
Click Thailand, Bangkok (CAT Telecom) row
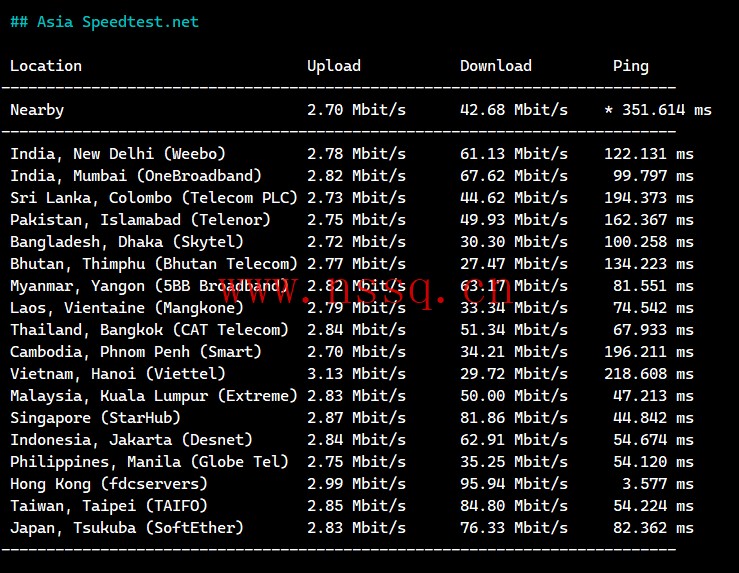pyautogui.click(x=352, y=330)
